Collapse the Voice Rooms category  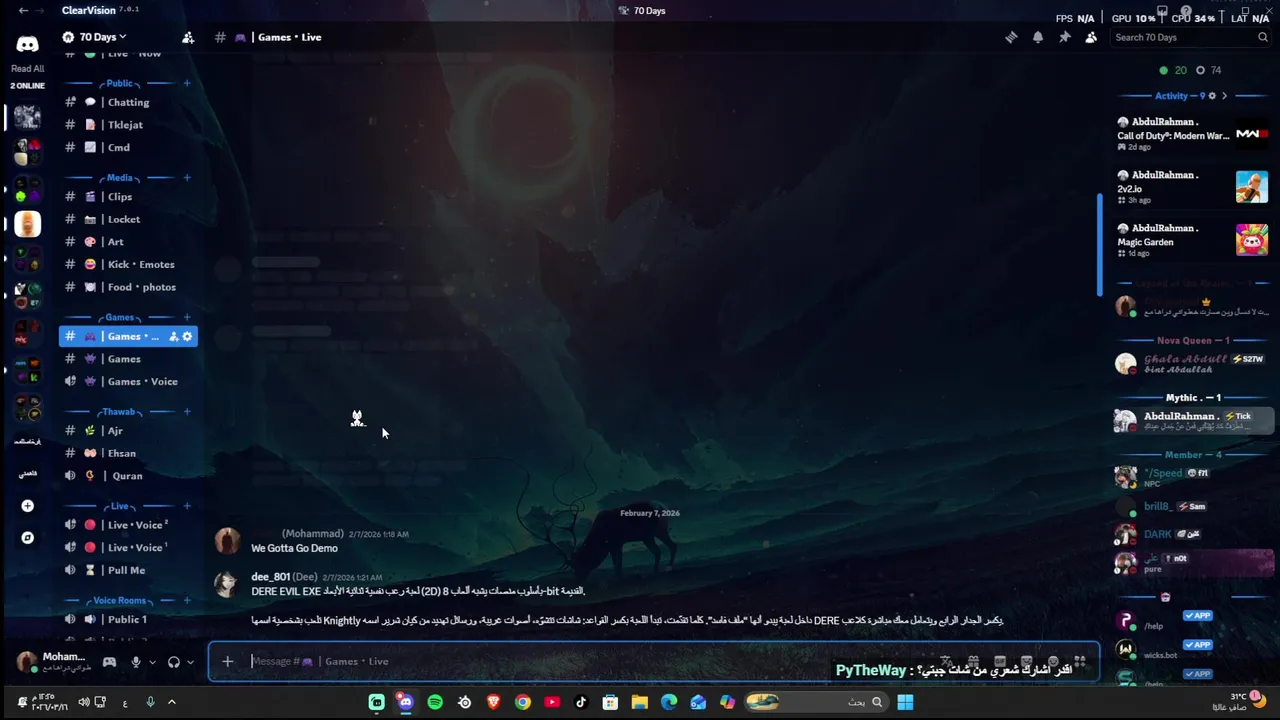[x=120, y=600]
